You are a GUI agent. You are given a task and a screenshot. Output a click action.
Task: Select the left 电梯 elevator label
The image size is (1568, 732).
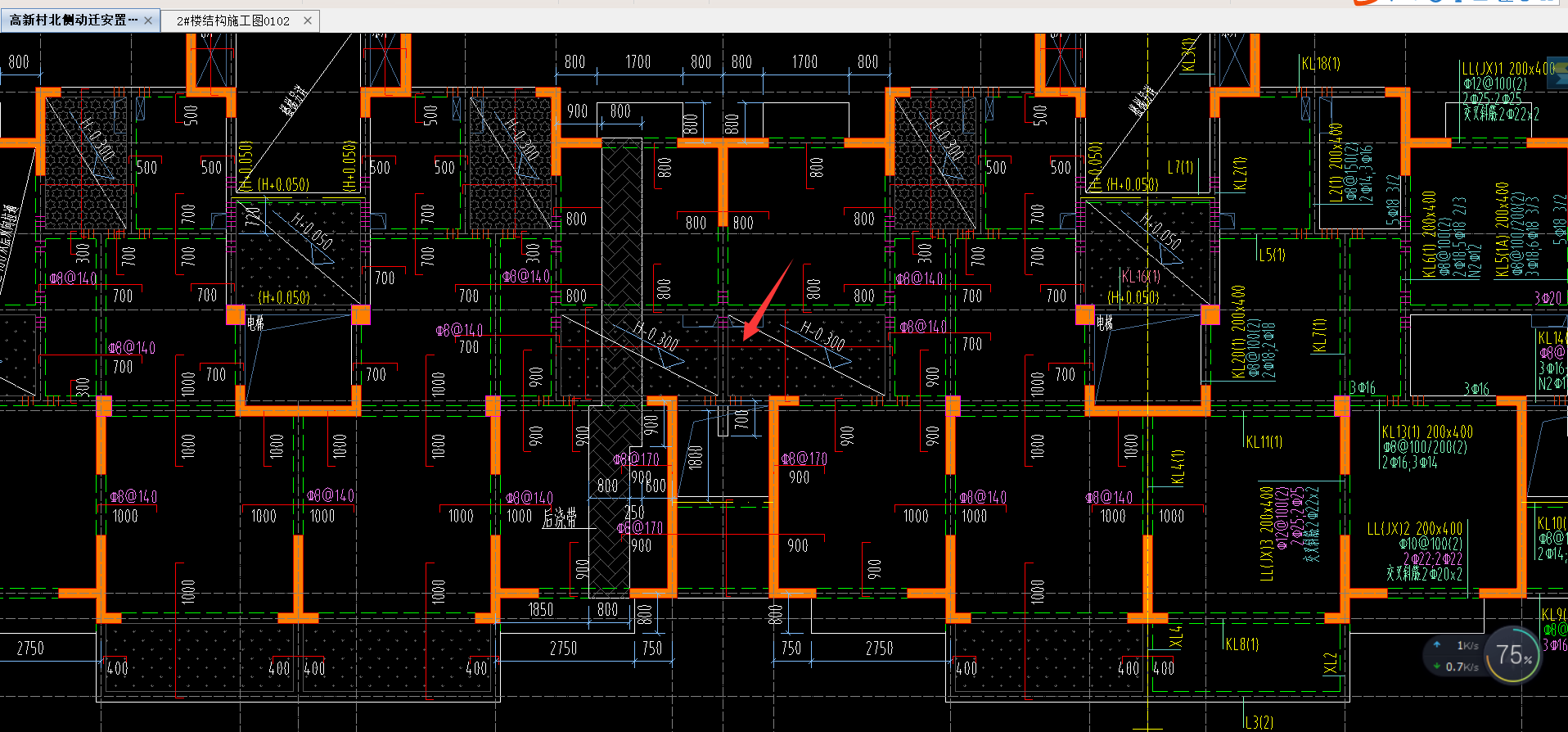click(x=255, y=323)
